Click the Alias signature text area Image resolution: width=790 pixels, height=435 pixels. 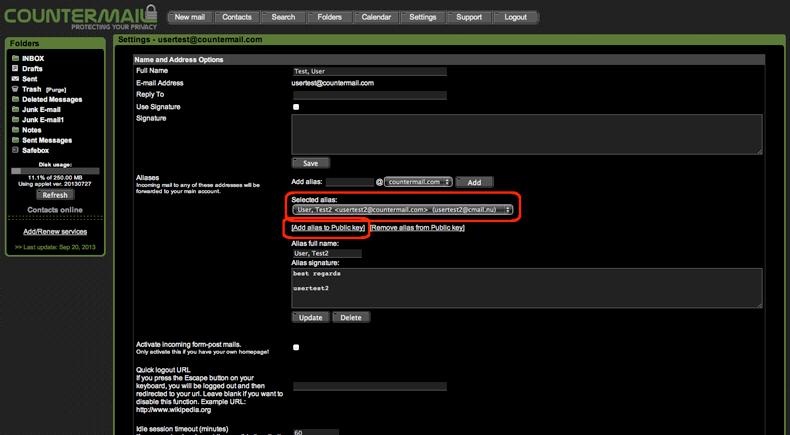click(526, 288)
